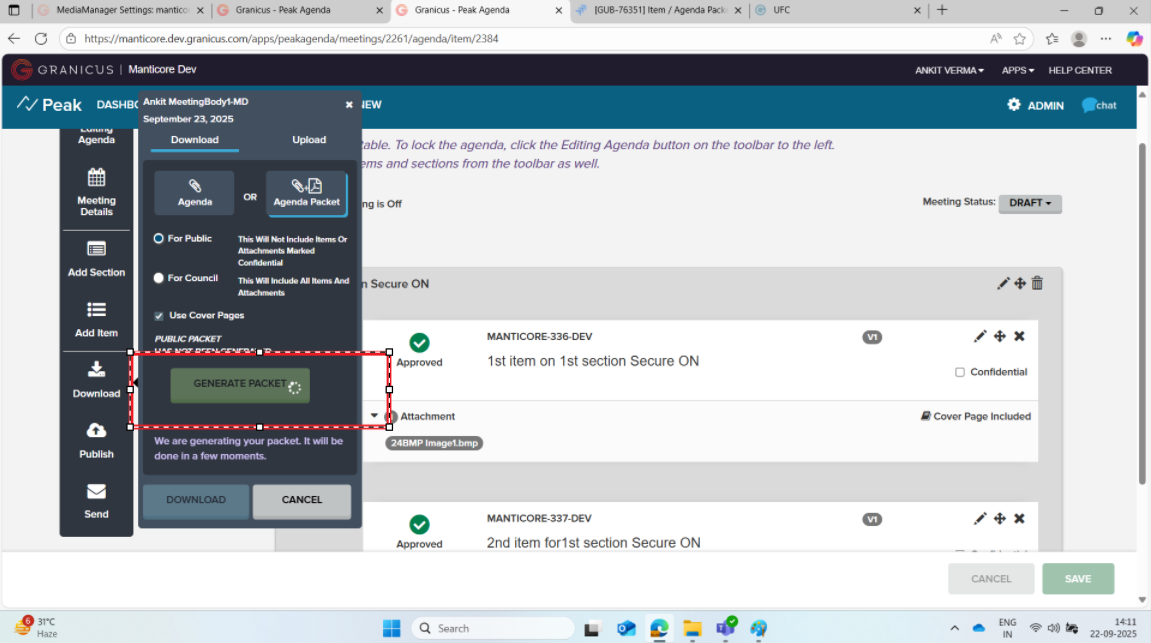Click the Windows taskbar Search box

pos(493,628)
